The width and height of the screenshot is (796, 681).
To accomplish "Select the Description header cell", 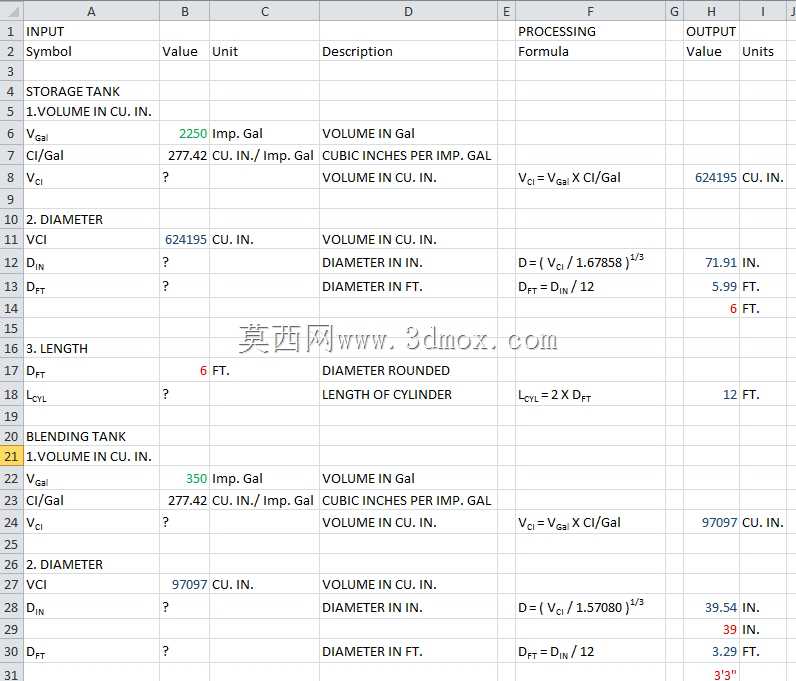I will point(408,51).
